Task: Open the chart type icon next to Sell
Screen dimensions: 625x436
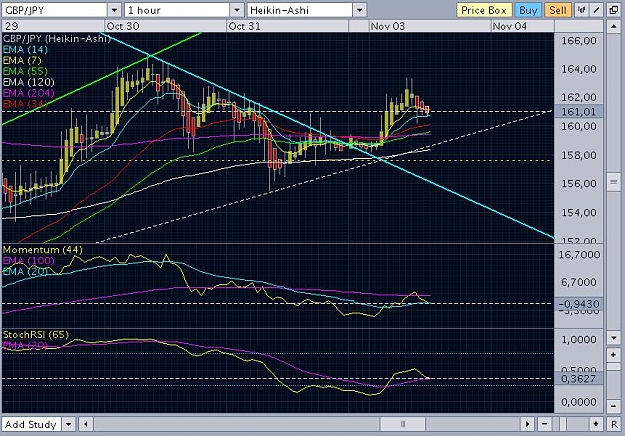Action: tap(582, 10)
